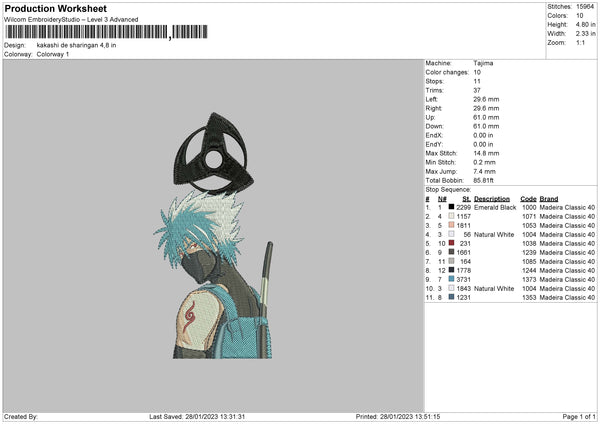600x424 pixels.
Task: Click the 'N#' column header
Action: coord(442,199)
